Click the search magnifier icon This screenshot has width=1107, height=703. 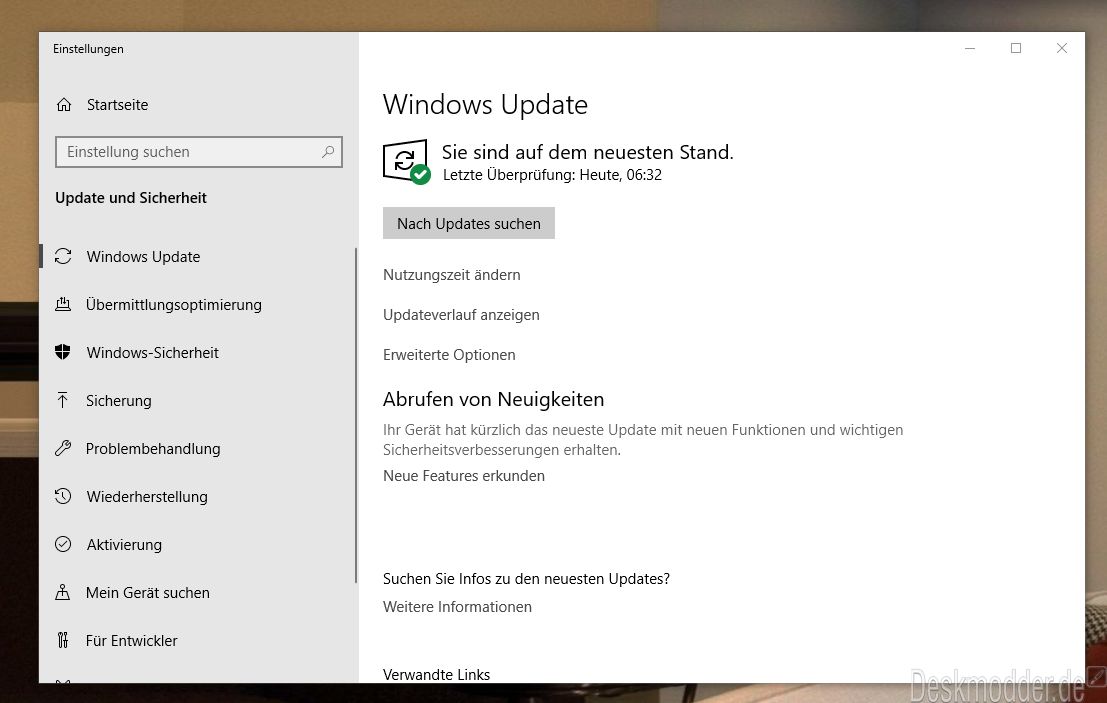click(x=328, y=152)
